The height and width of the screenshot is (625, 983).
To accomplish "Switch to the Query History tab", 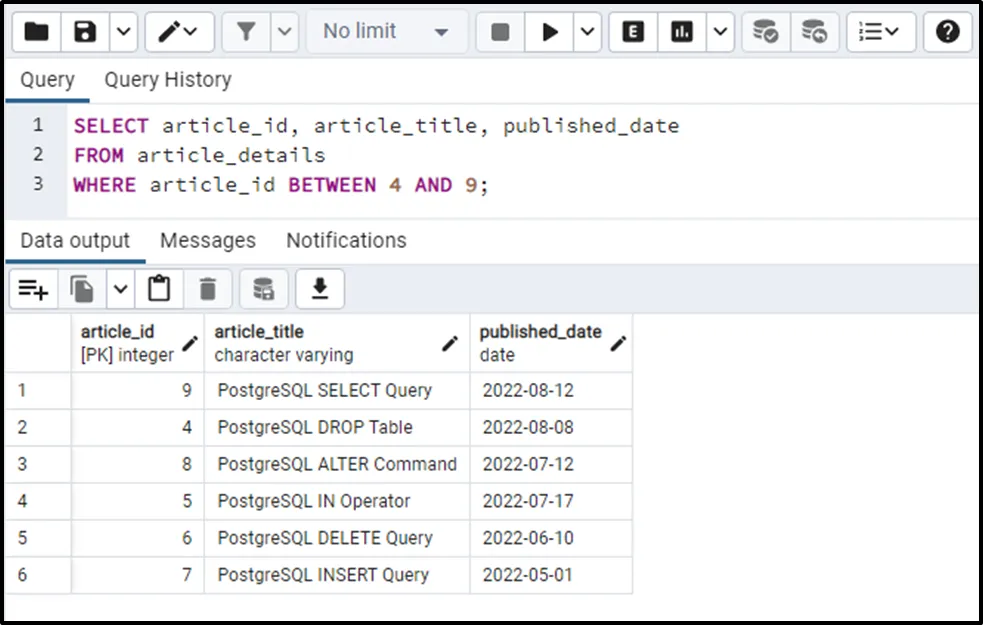I will click(x=167, y=80).
